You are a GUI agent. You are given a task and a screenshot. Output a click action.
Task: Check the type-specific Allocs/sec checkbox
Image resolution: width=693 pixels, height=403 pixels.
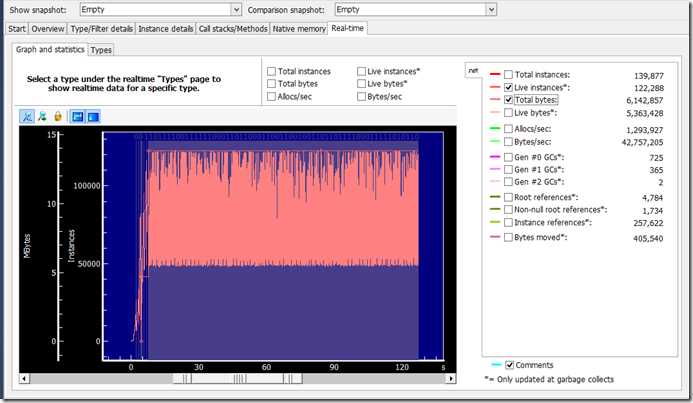(x=271, y=96)
